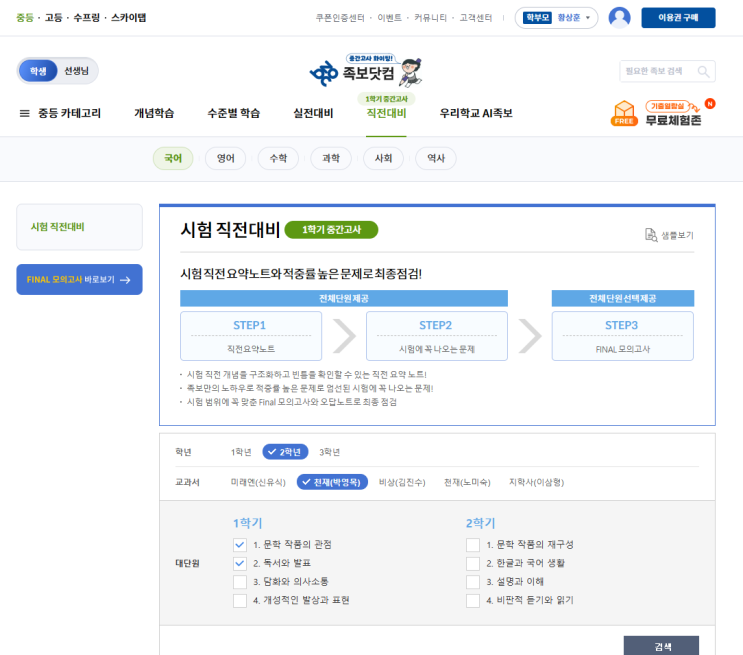Click the 샘플보기 text link
Screen dimensions: 743x655
(x=677, y=235)
